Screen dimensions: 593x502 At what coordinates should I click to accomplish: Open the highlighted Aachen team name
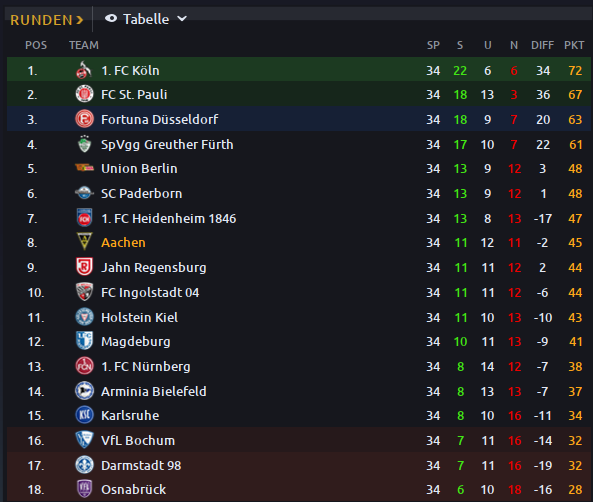123,242
